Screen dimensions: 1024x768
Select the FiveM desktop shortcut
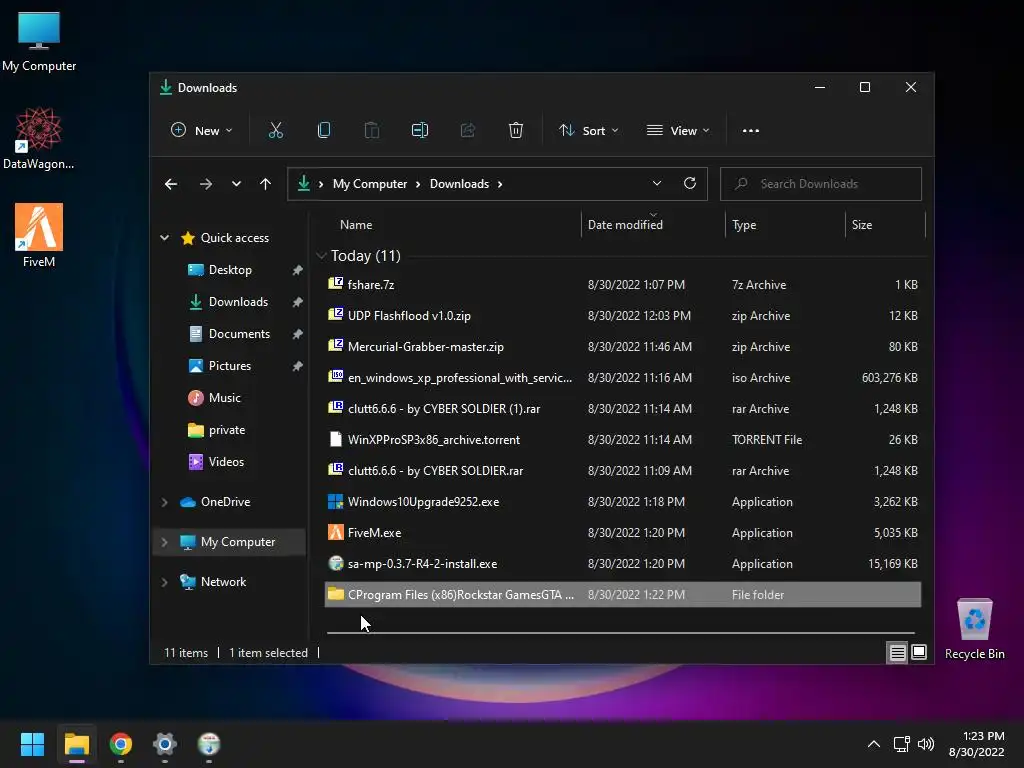(39, 236)
